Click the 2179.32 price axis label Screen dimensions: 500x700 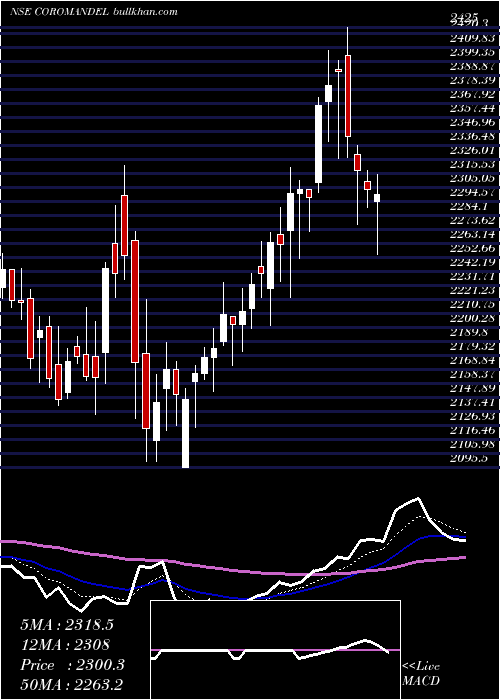click(473, 346)
